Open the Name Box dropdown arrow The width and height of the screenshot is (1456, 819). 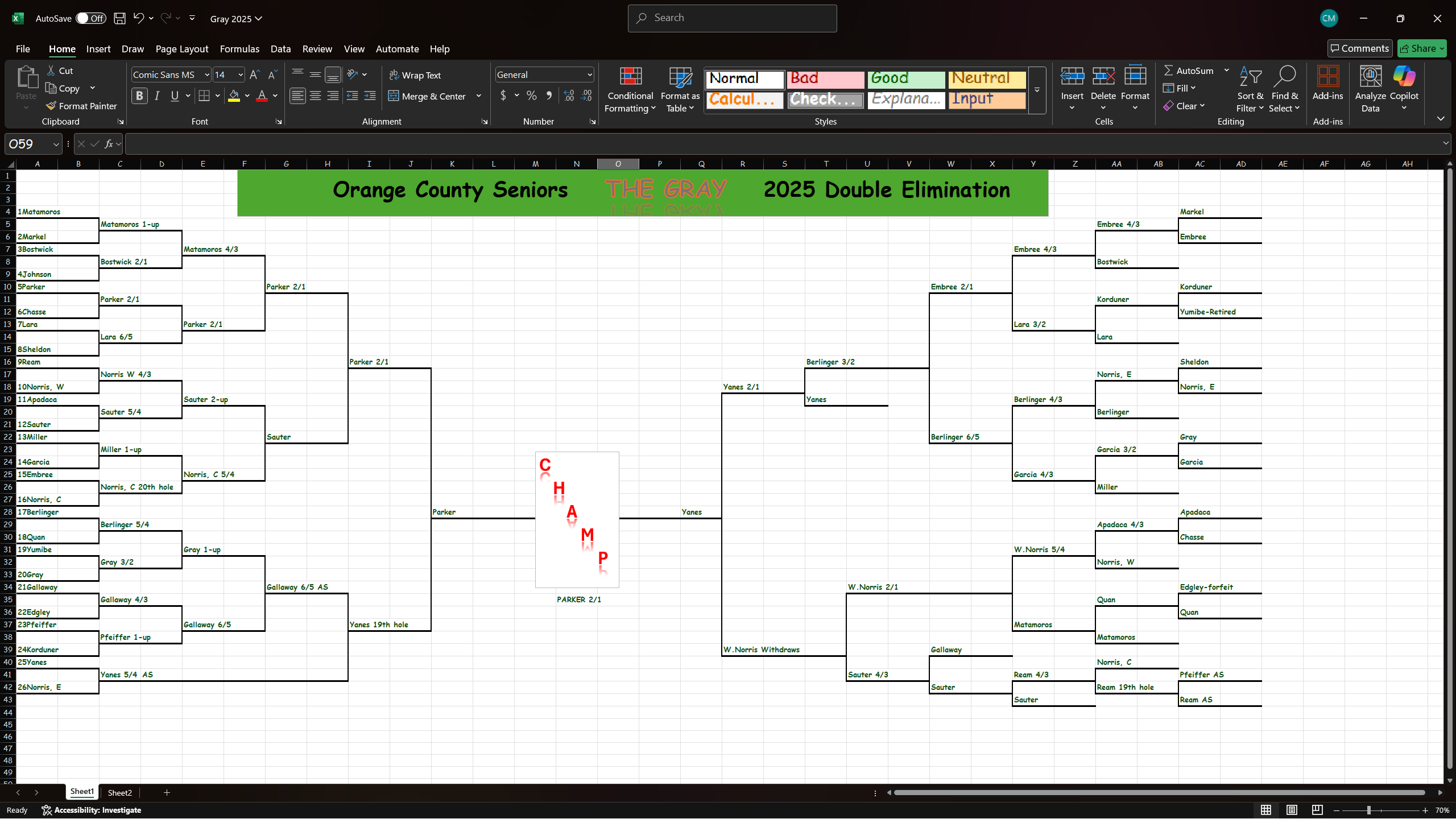56,144
